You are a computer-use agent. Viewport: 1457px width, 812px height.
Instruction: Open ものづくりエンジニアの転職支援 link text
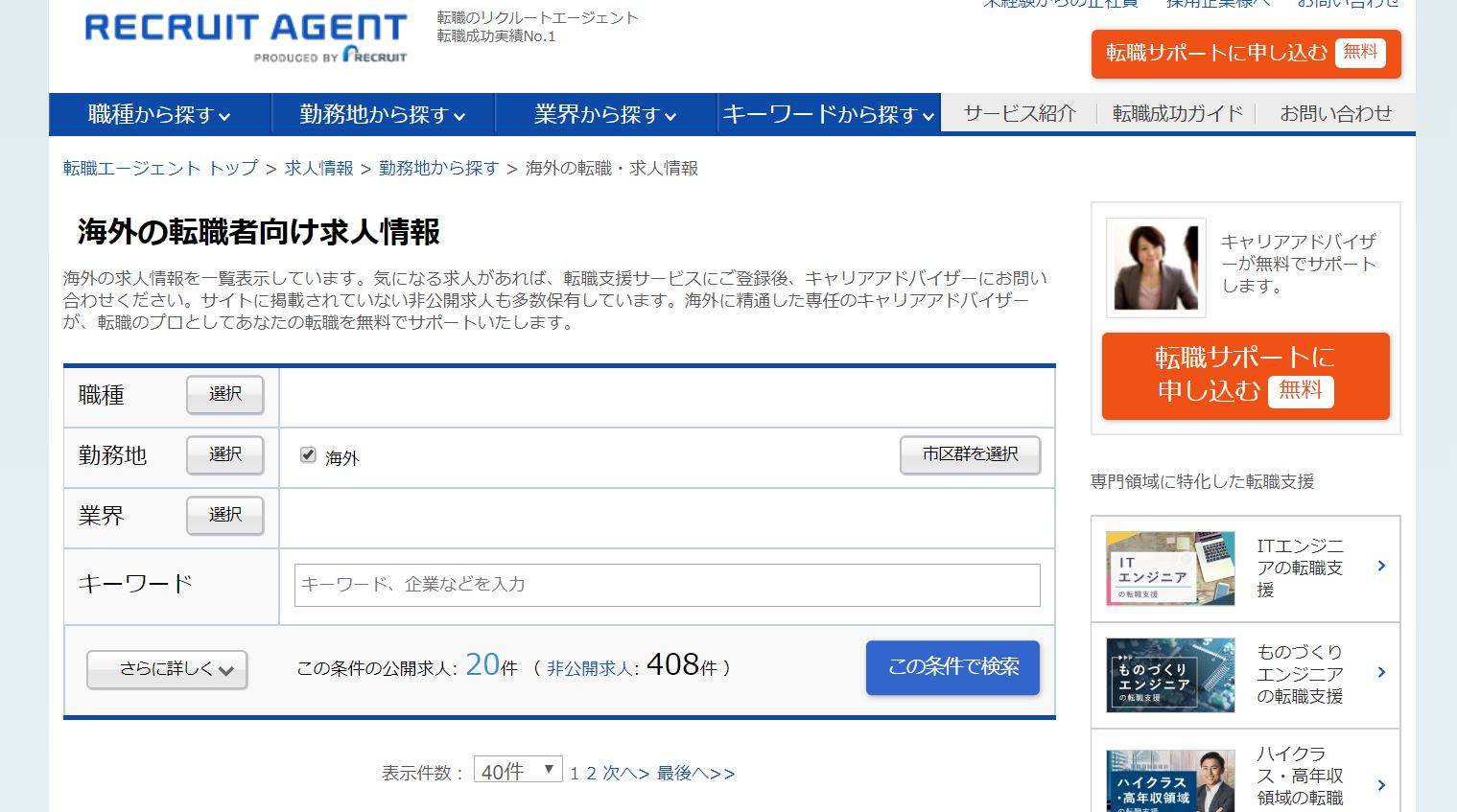click(1300, 674)
